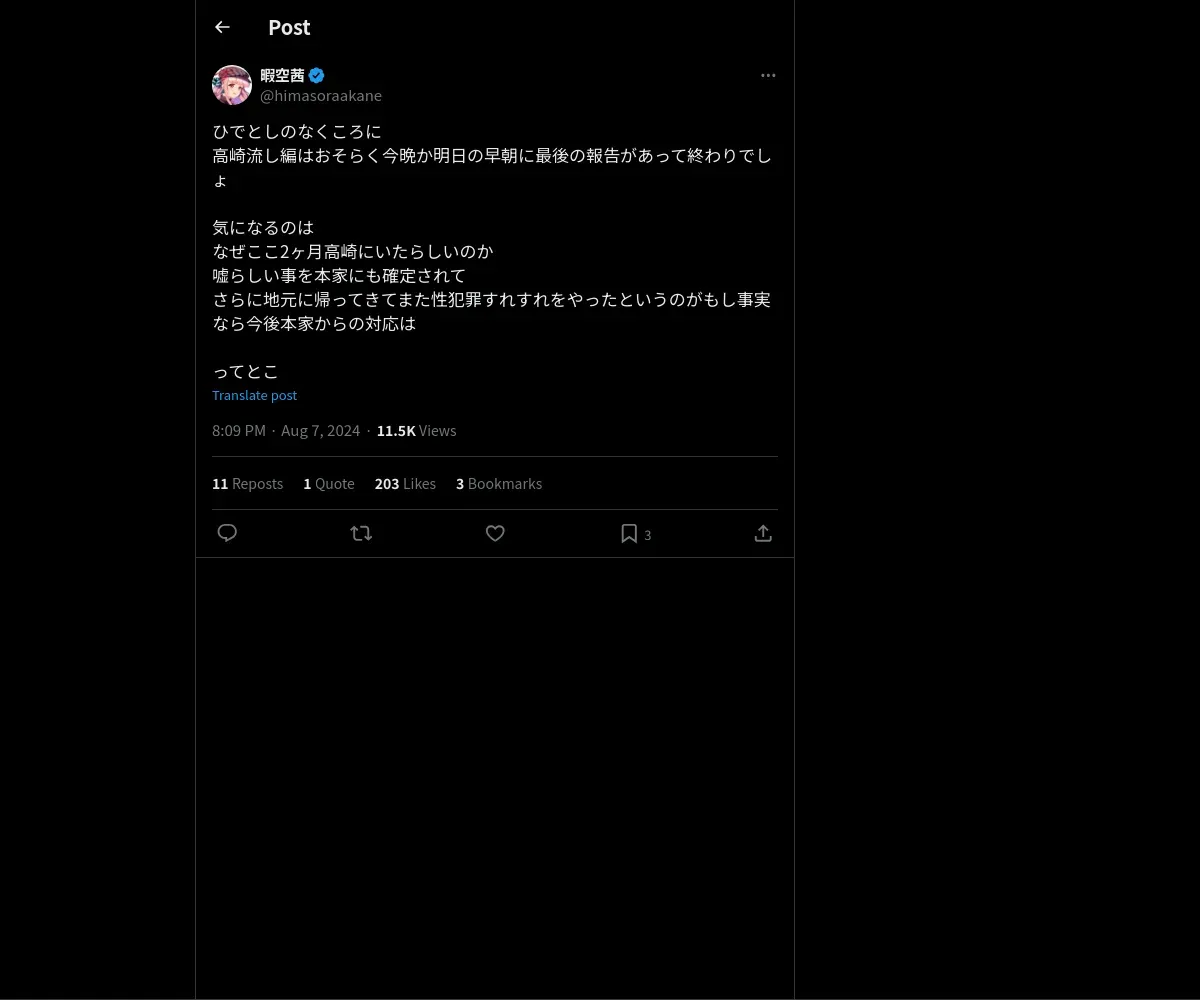Toggle the bookmark icon showing 3
Screen dimensions: 1200x1000
point(635,534)
